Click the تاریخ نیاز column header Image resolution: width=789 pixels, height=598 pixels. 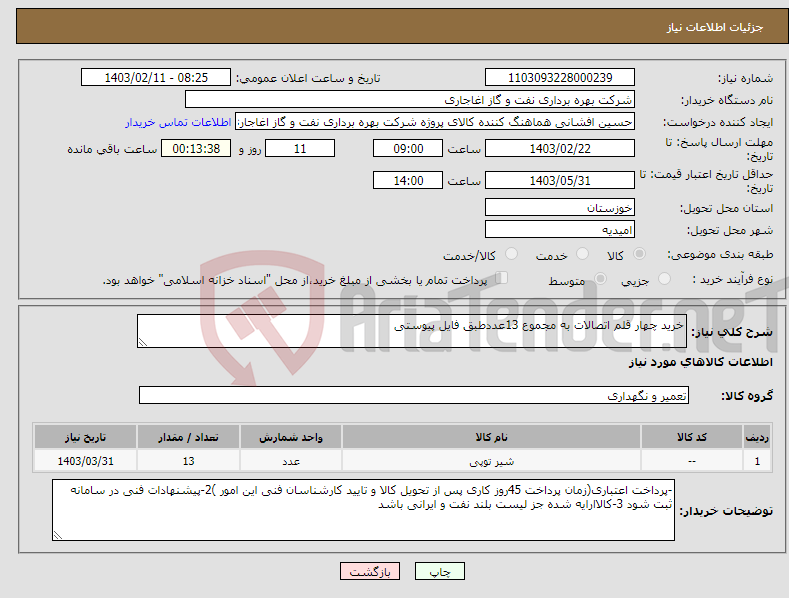86,437
